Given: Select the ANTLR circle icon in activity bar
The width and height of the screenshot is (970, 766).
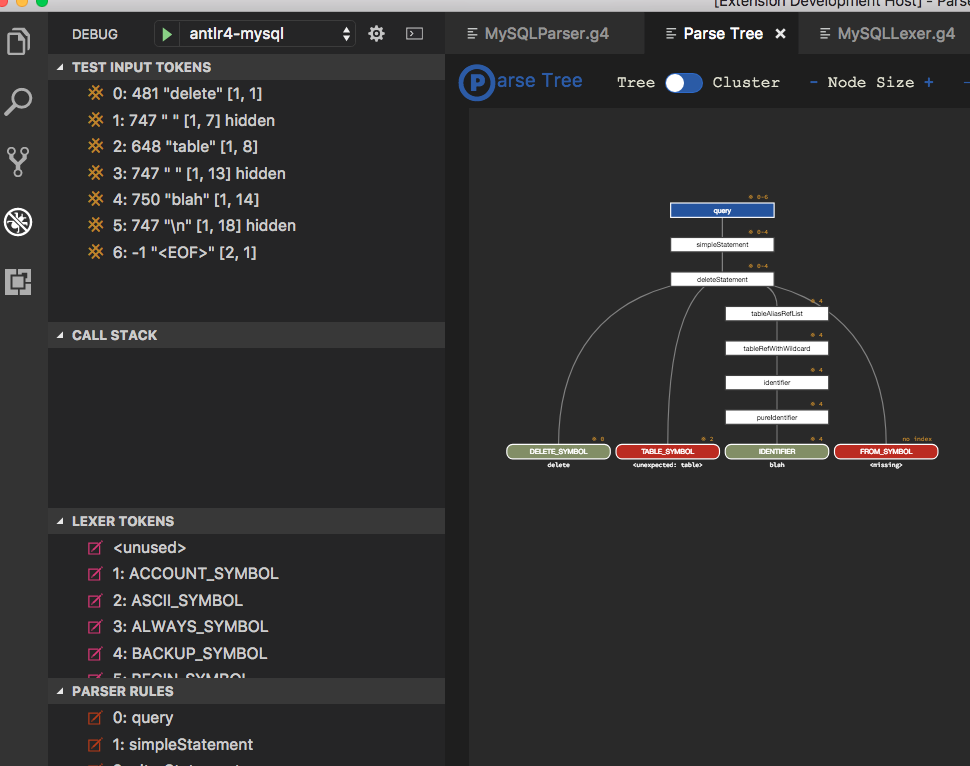Looking at the screenshot, I should pos(18,222).
